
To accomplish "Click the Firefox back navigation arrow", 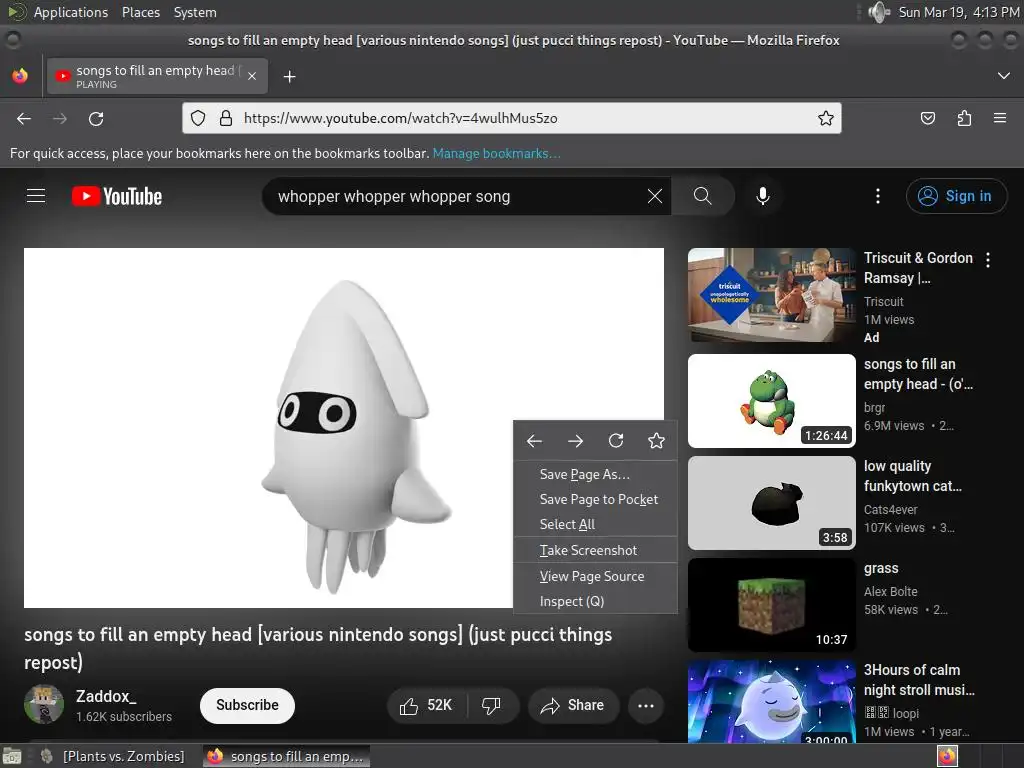I will pyautogui.click(x=24, y=118).
